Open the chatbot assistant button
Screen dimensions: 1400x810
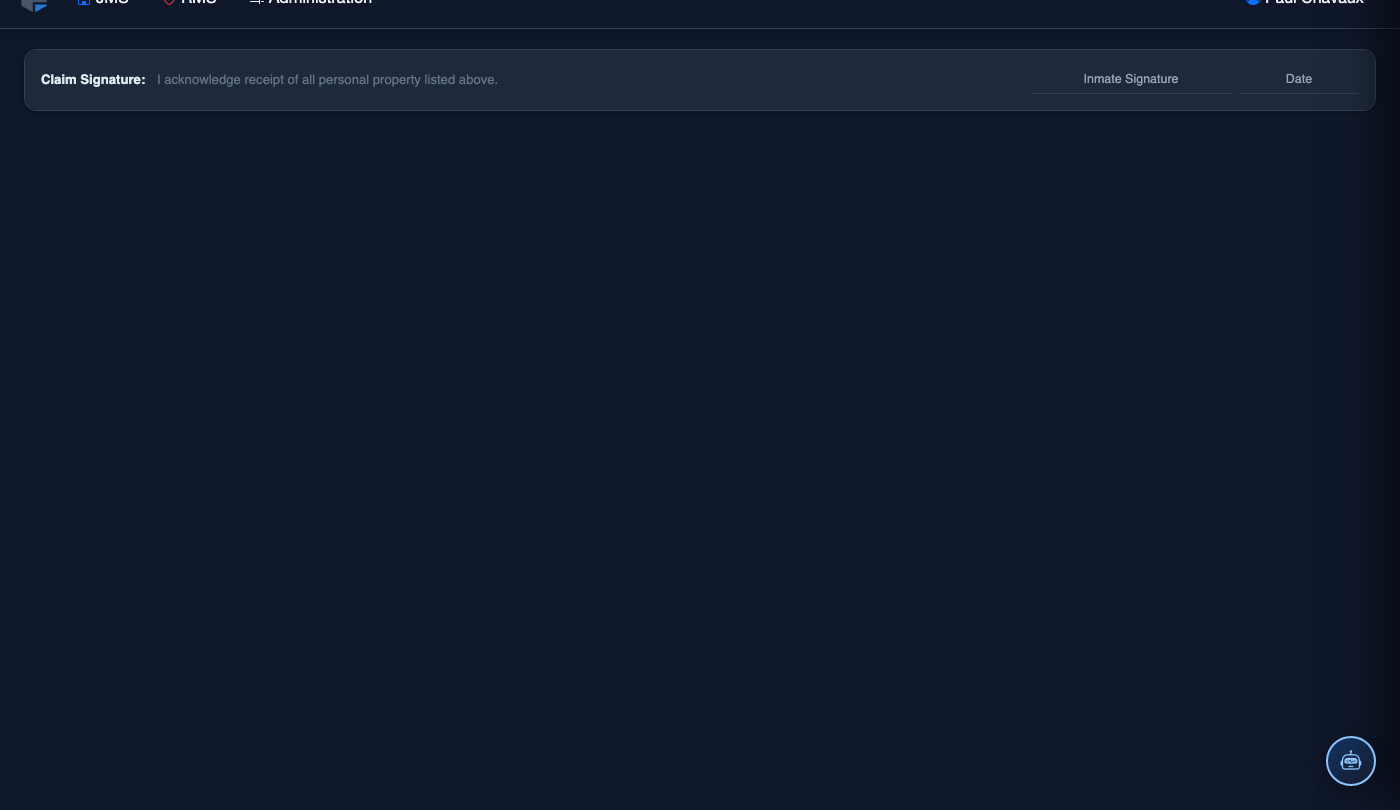pos(1351,761)
